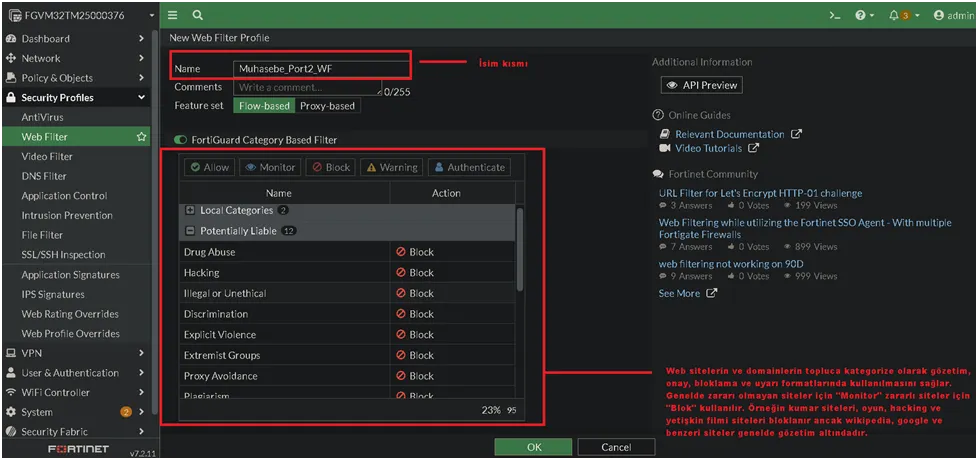Image resolution: width=978 pixels, height=460 pixels.
Task: Click the Warning action button
Action: (x=392, y=167)
